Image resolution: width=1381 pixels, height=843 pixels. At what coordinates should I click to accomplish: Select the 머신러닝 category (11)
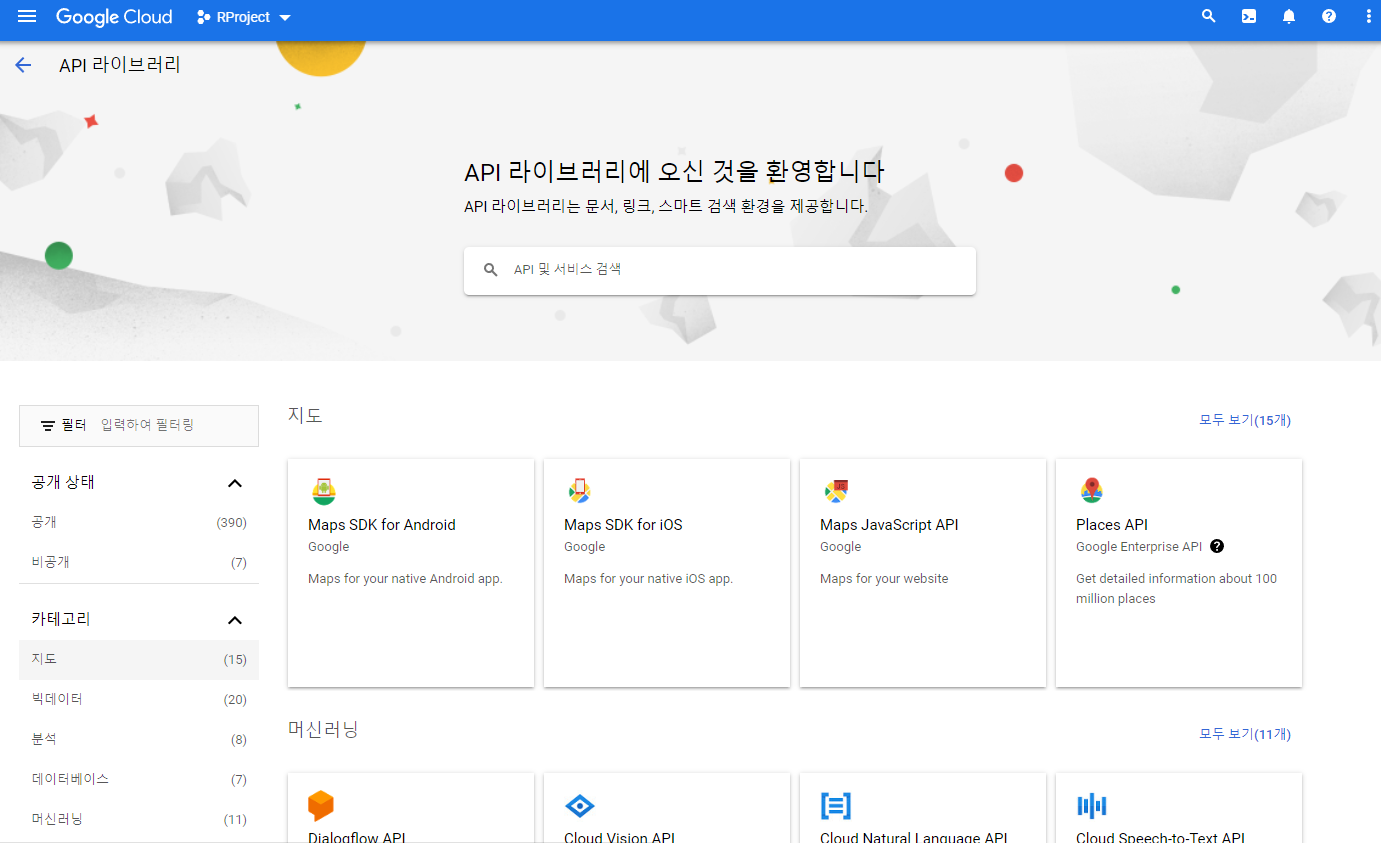coord(139,819)
